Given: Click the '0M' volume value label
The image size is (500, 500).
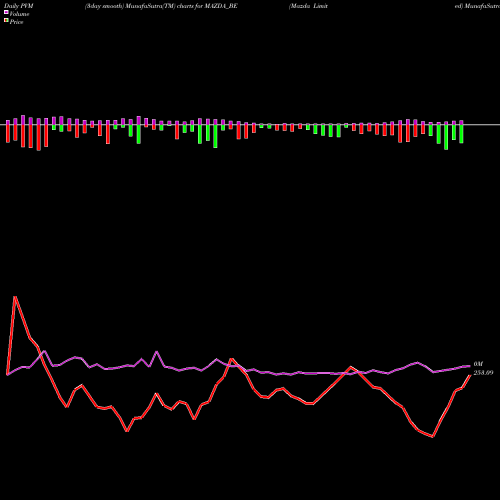Looking at the screenshot, I should 478,364.
